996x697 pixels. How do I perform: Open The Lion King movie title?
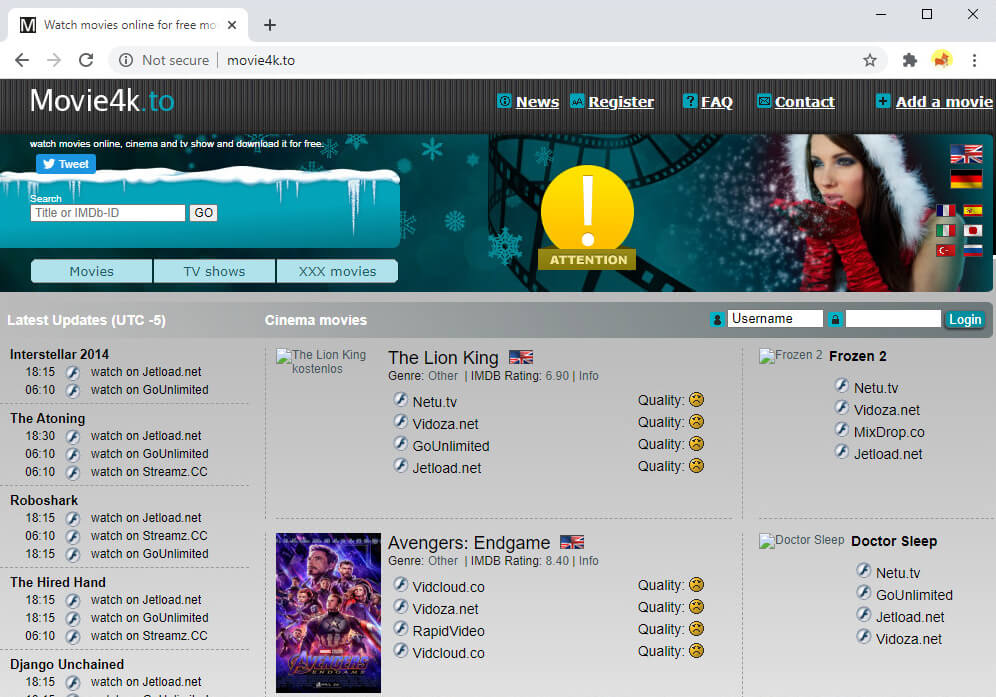443,358
